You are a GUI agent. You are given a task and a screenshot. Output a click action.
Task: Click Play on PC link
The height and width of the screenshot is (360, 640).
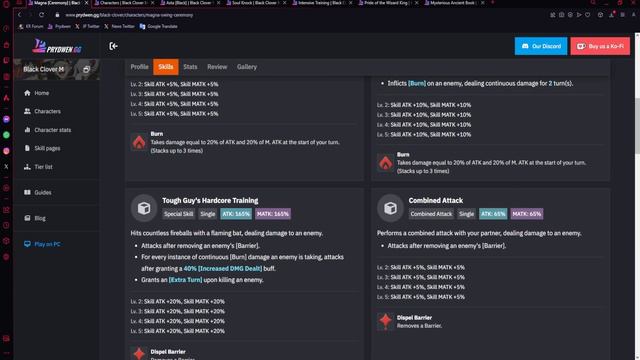point(47,244)
